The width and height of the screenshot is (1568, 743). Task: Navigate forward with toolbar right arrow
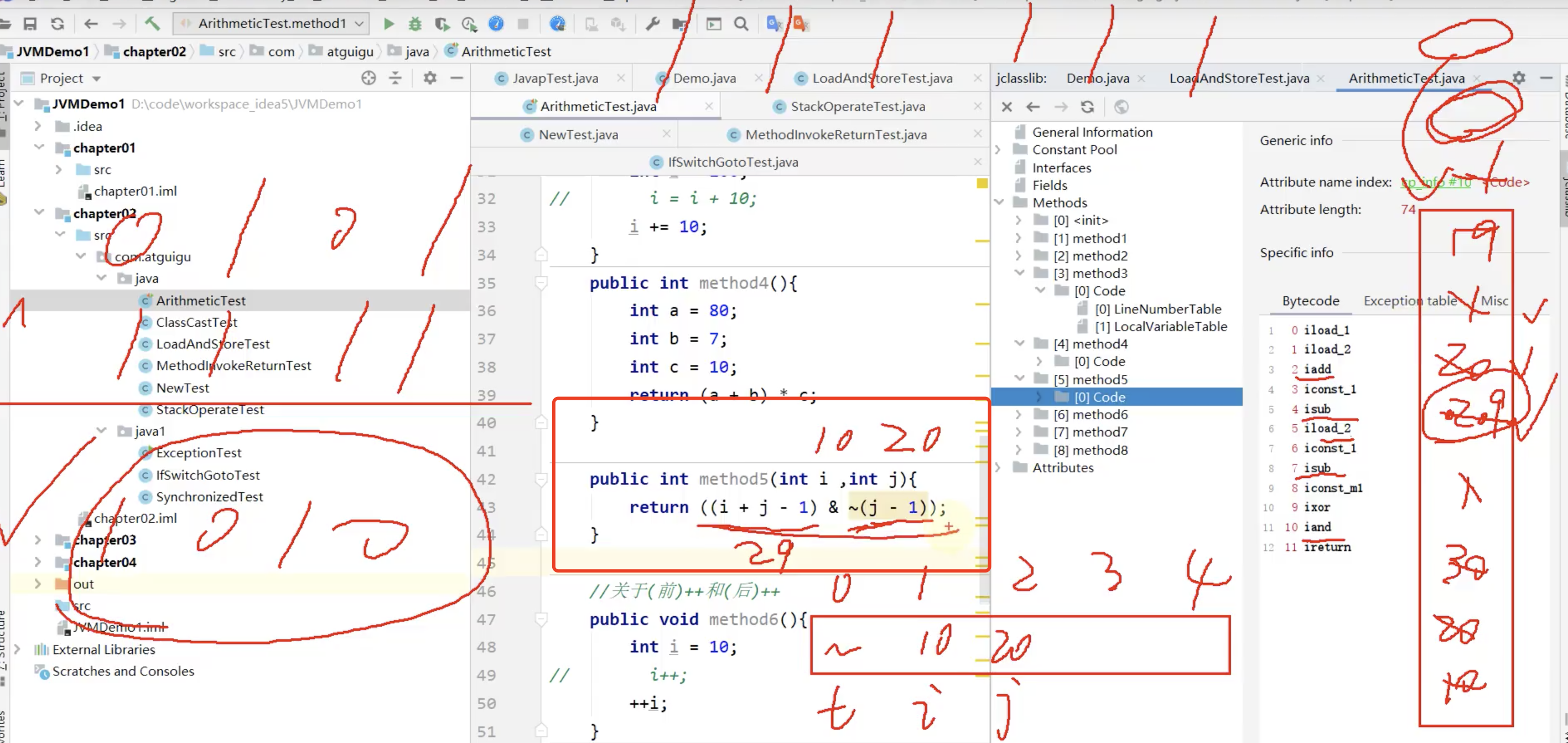point(120,24)
